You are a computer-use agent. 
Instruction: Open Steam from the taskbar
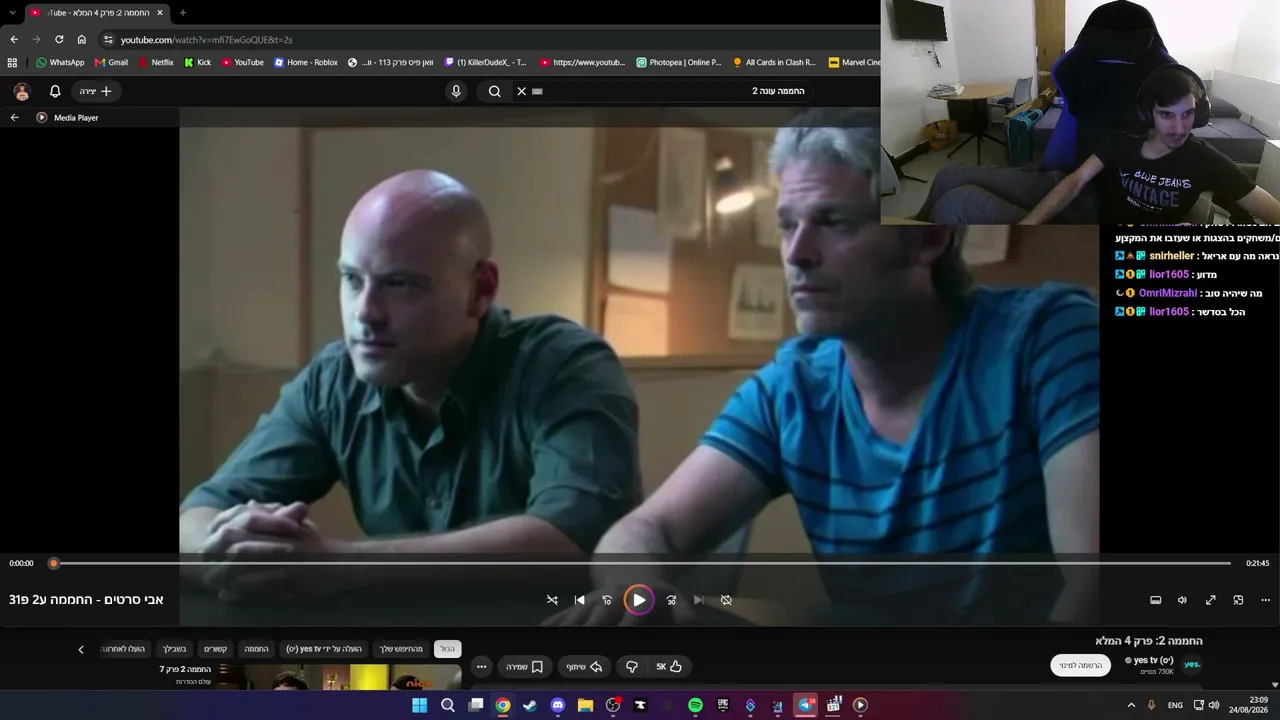530,705
